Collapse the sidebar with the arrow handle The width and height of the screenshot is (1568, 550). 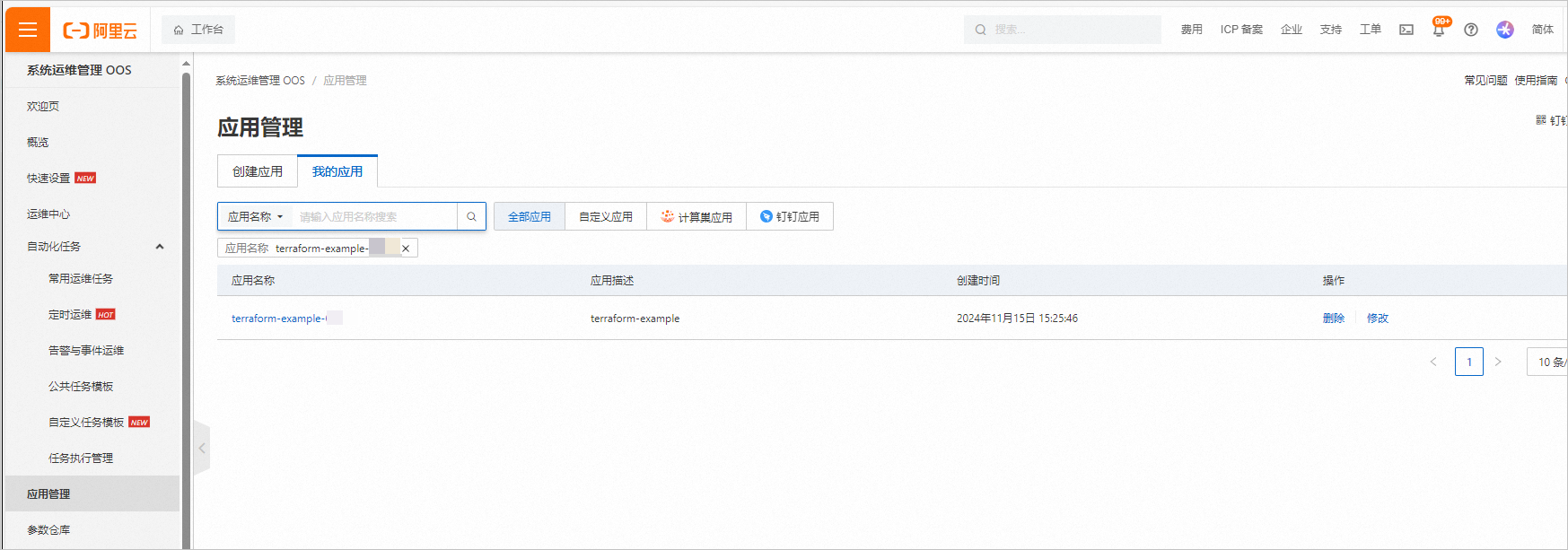(x=202, y=448)
